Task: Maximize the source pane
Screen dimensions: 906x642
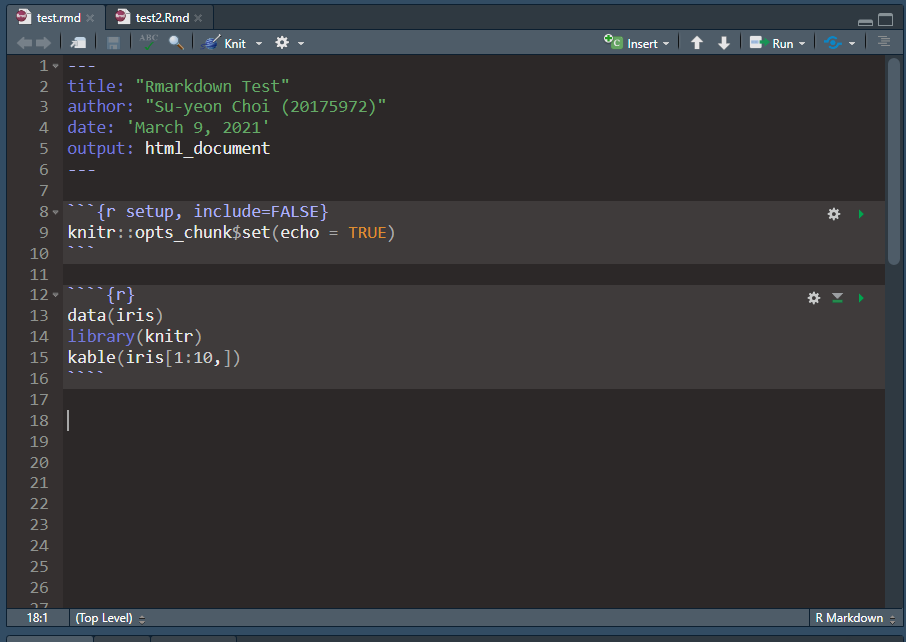Action: pyautogui.click(x=886, y=20)
